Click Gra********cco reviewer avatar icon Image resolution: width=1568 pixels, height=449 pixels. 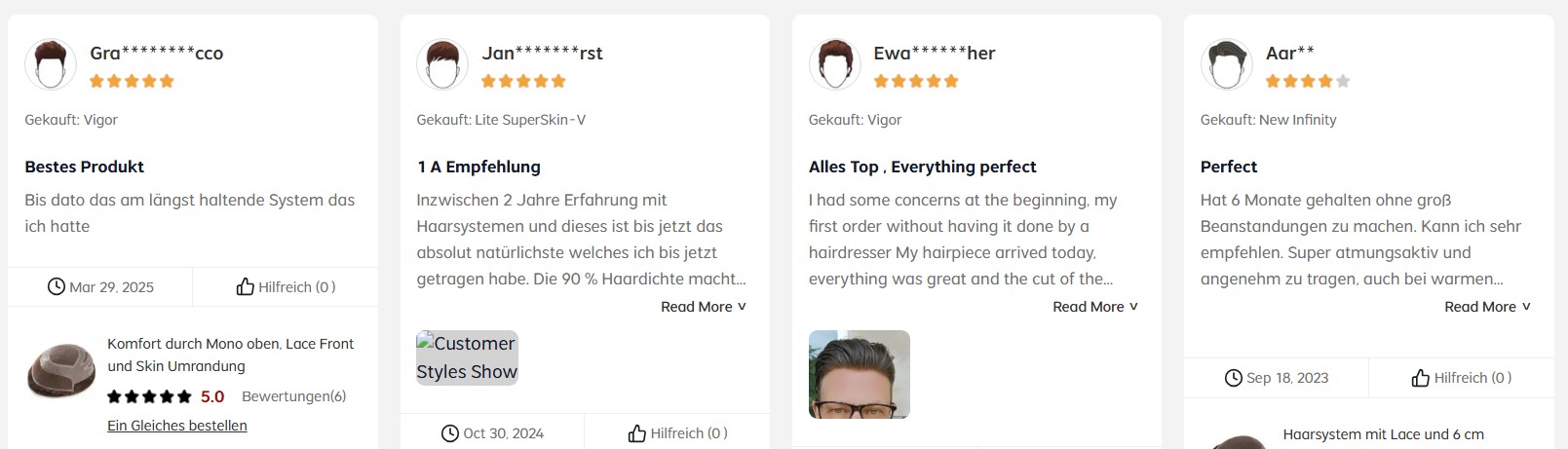point(51,64)
